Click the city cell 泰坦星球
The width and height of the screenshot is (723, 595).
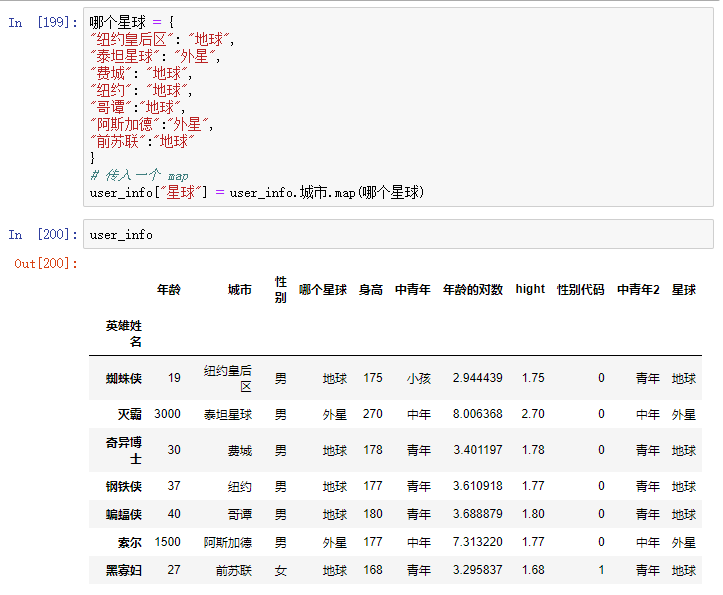tap(228, 414)
